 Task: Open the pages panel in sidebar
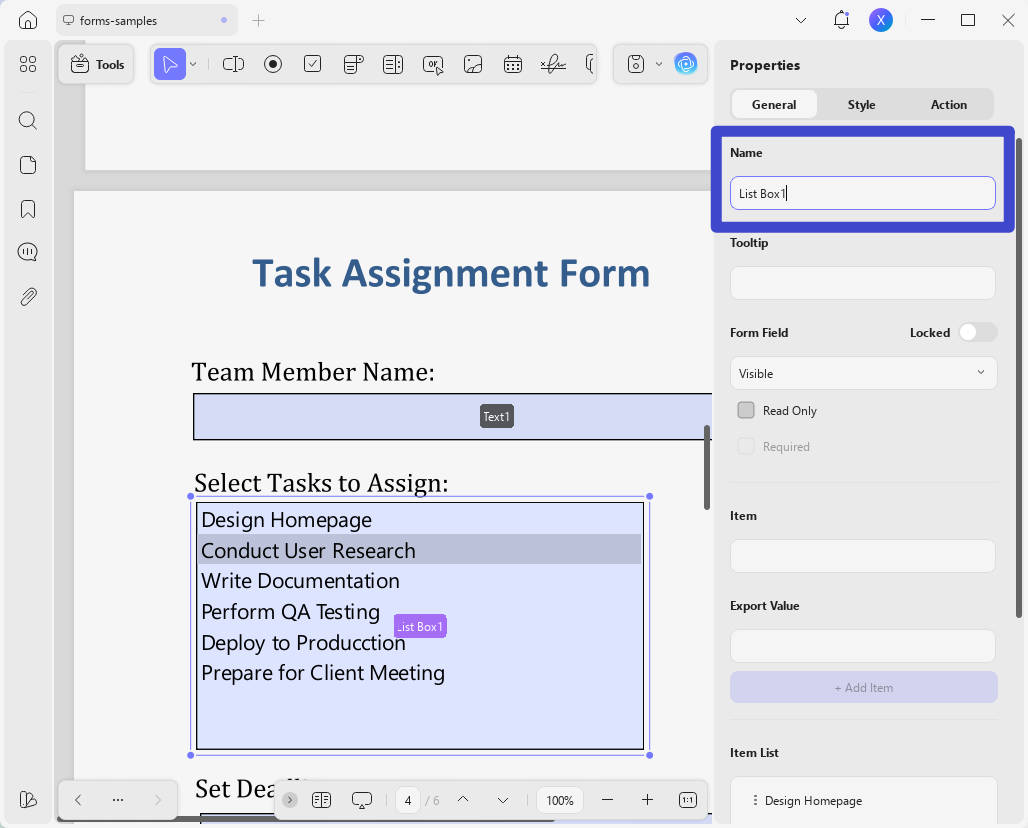28,165
